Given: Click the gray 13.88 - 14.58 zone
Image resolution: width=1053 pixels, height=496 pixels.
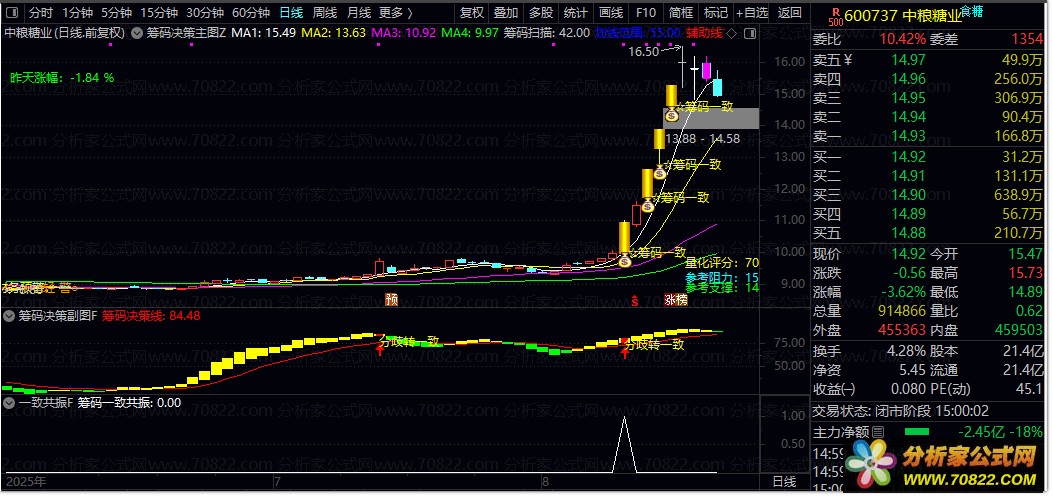Looking at the screenshot, I should pyautogui.click(x=711, y=118).
